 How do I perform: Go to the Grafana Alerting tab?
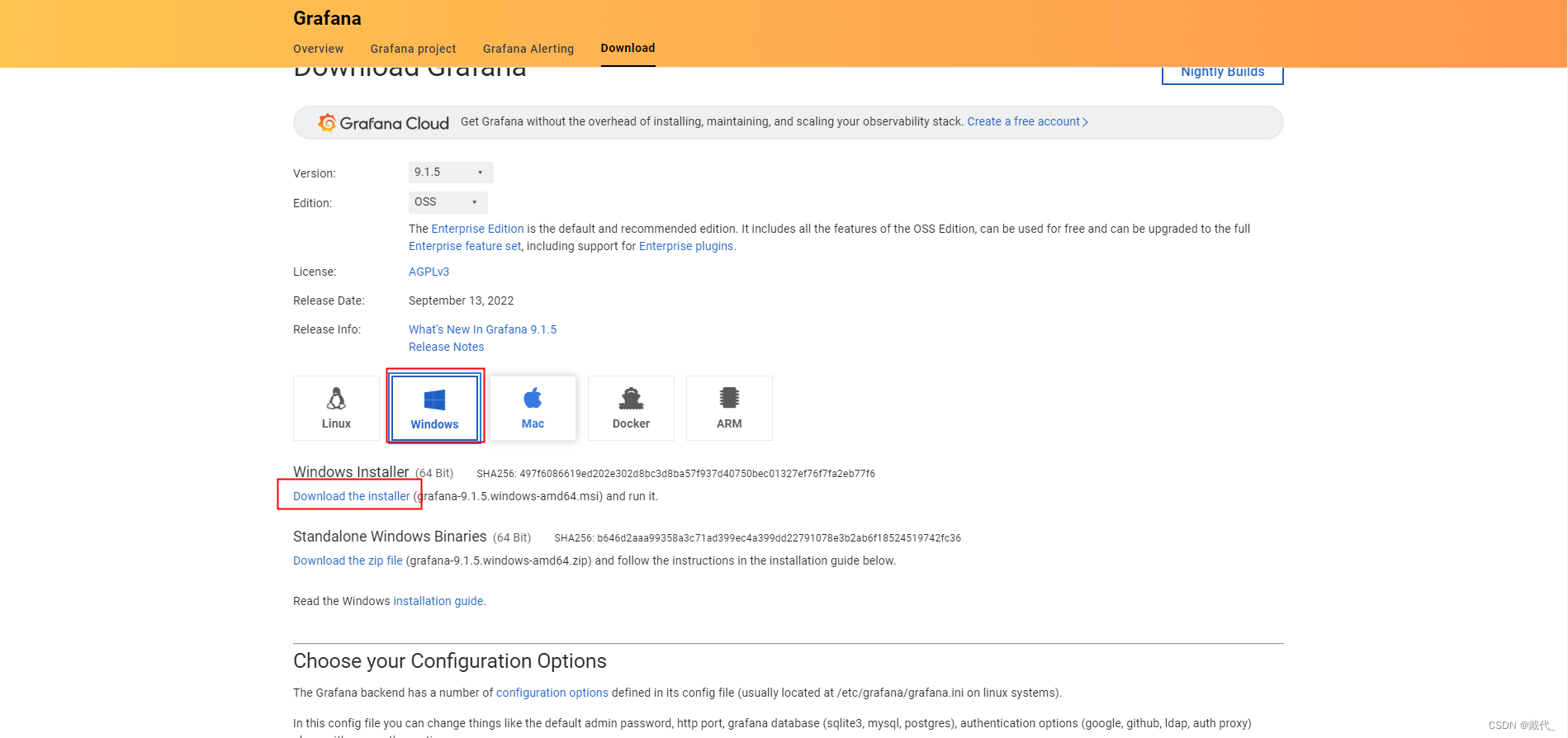pos(528,49)
